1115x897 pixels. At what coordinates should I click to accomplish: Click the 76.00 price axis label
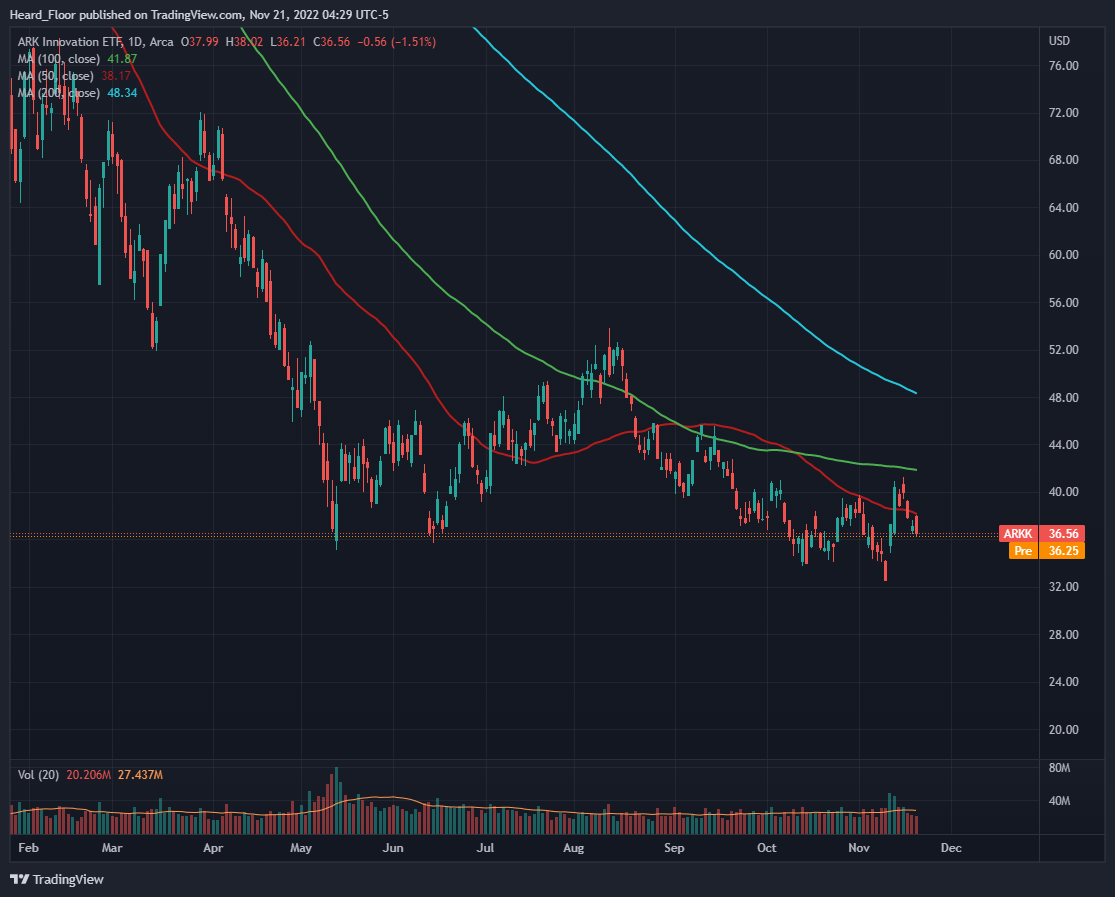1063,65
